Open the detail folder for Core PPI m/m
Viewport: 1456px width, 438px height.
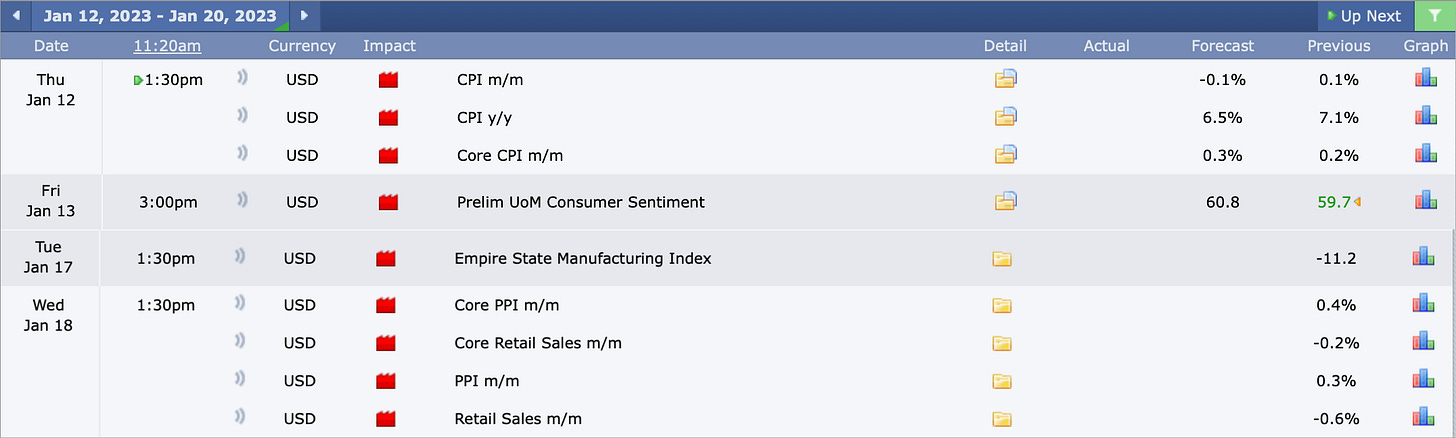pos(1002,305)
